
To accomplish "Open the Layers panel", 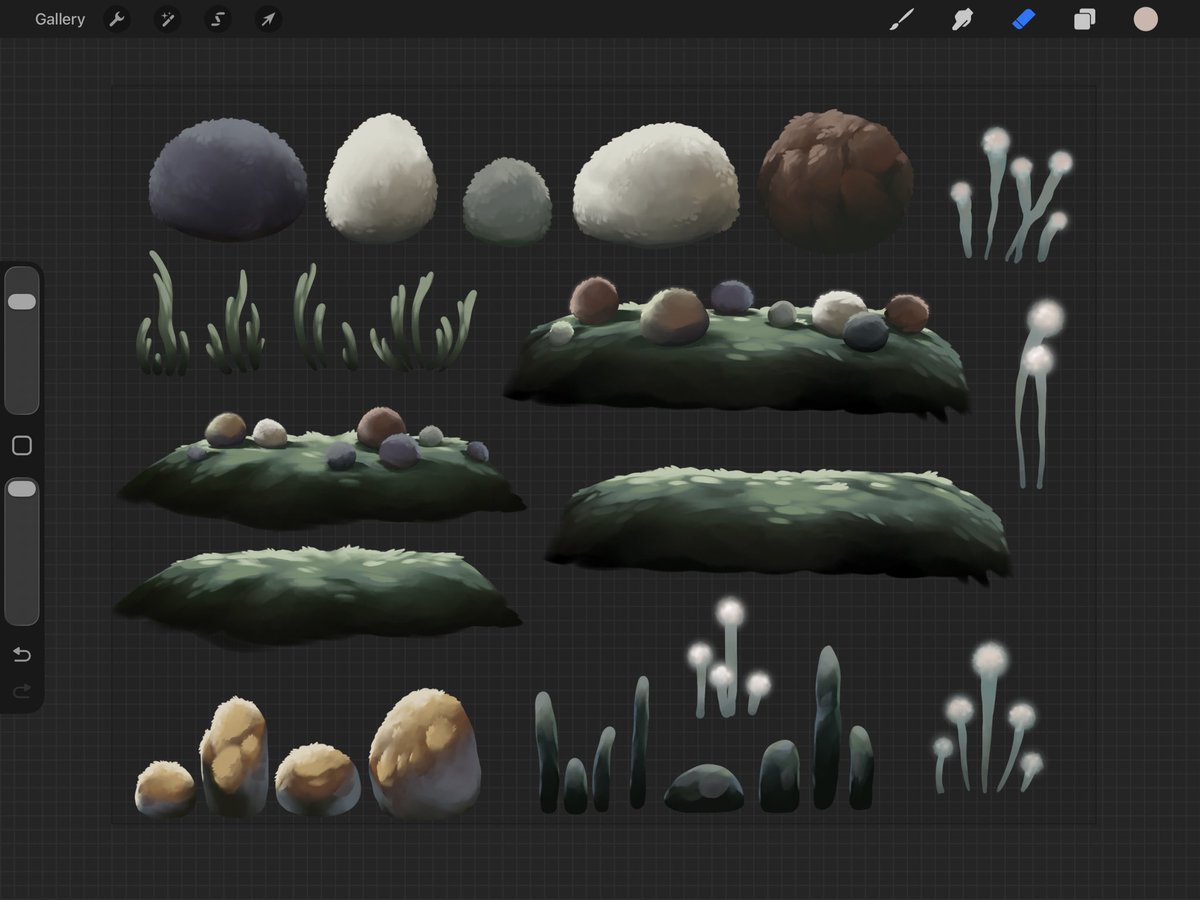I will pyautogui.click(x=1085, y=19).
